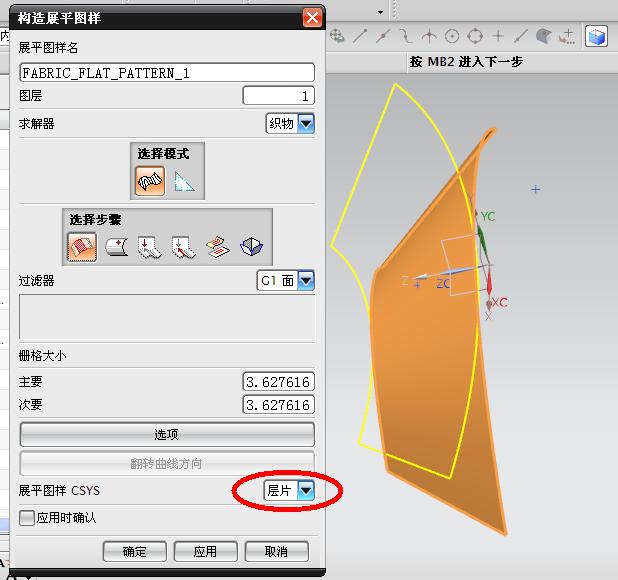Image resolution: width=618 pixels, height=580 pixels.
Task: Click the 图层 layer number field
Action: pyautogui.click(x=278, y=95)
